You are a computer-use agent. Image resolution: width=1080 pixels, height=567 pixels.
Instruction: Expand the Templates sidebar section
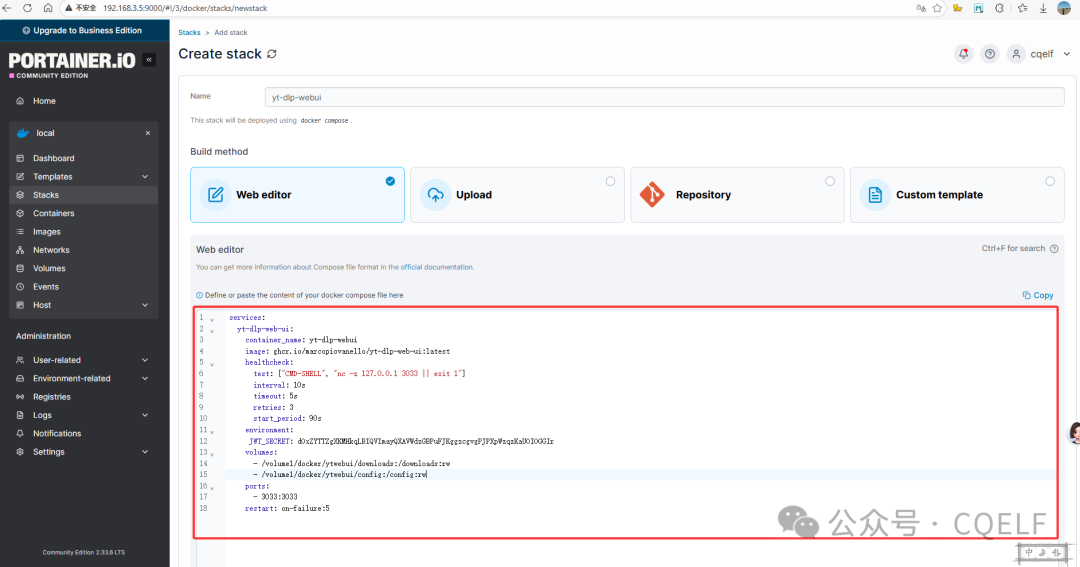[x=145, y=177]
